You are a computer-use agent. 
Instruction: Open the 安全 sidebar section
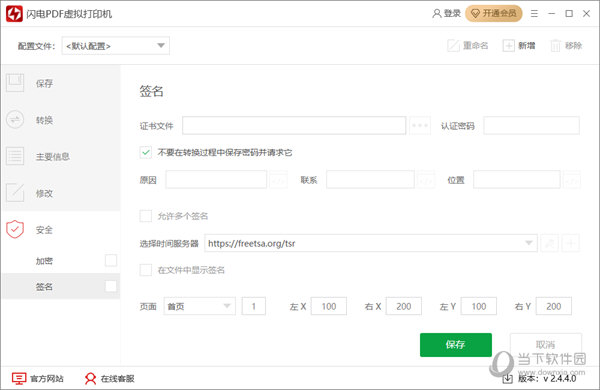[61, 230]
